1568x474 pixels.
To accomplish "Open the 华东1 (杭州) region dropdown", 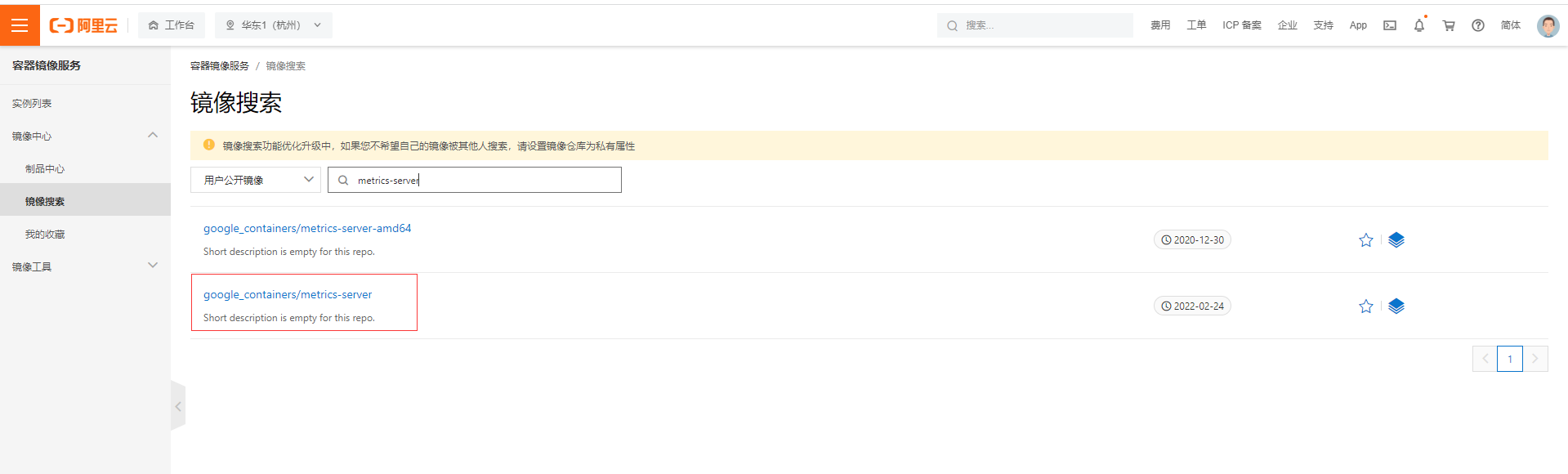I will tap(274, 25).
